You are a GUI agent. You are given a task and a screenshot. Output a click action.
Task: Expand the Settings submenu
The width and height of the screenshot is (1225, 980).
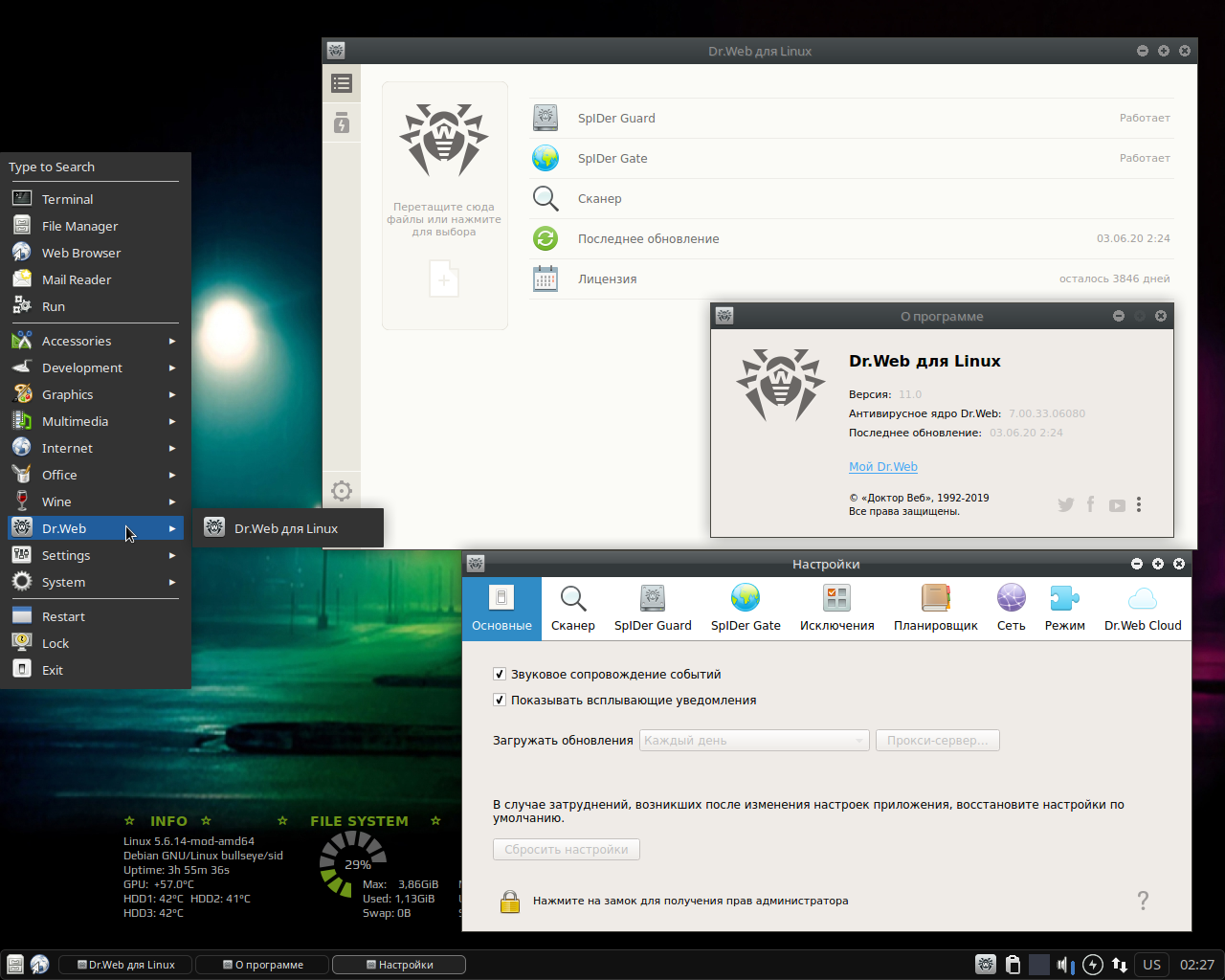pos(95,555)
